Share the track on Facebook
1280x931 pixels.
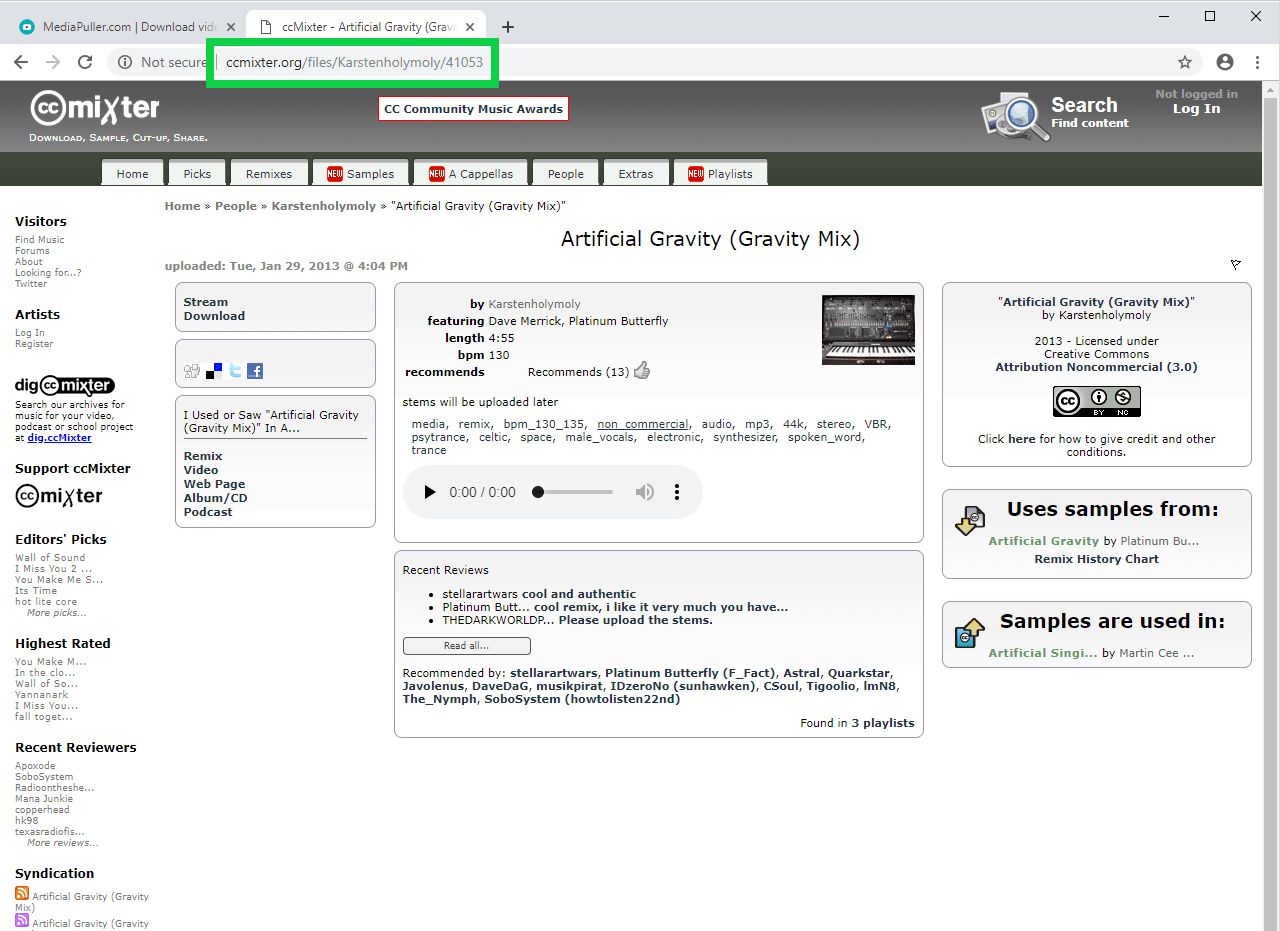[255, 371]
